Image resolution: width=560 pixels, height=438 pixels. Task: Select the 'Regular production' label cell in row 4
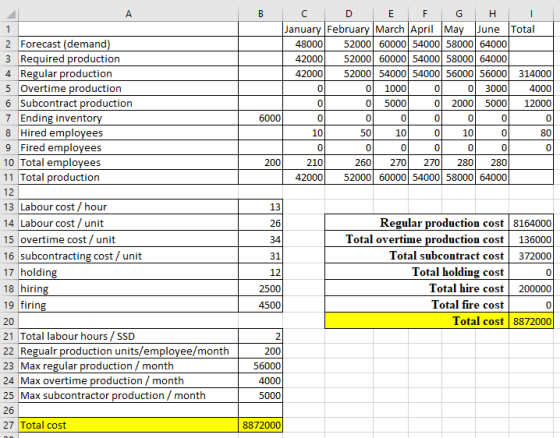[x=129, y=74]
